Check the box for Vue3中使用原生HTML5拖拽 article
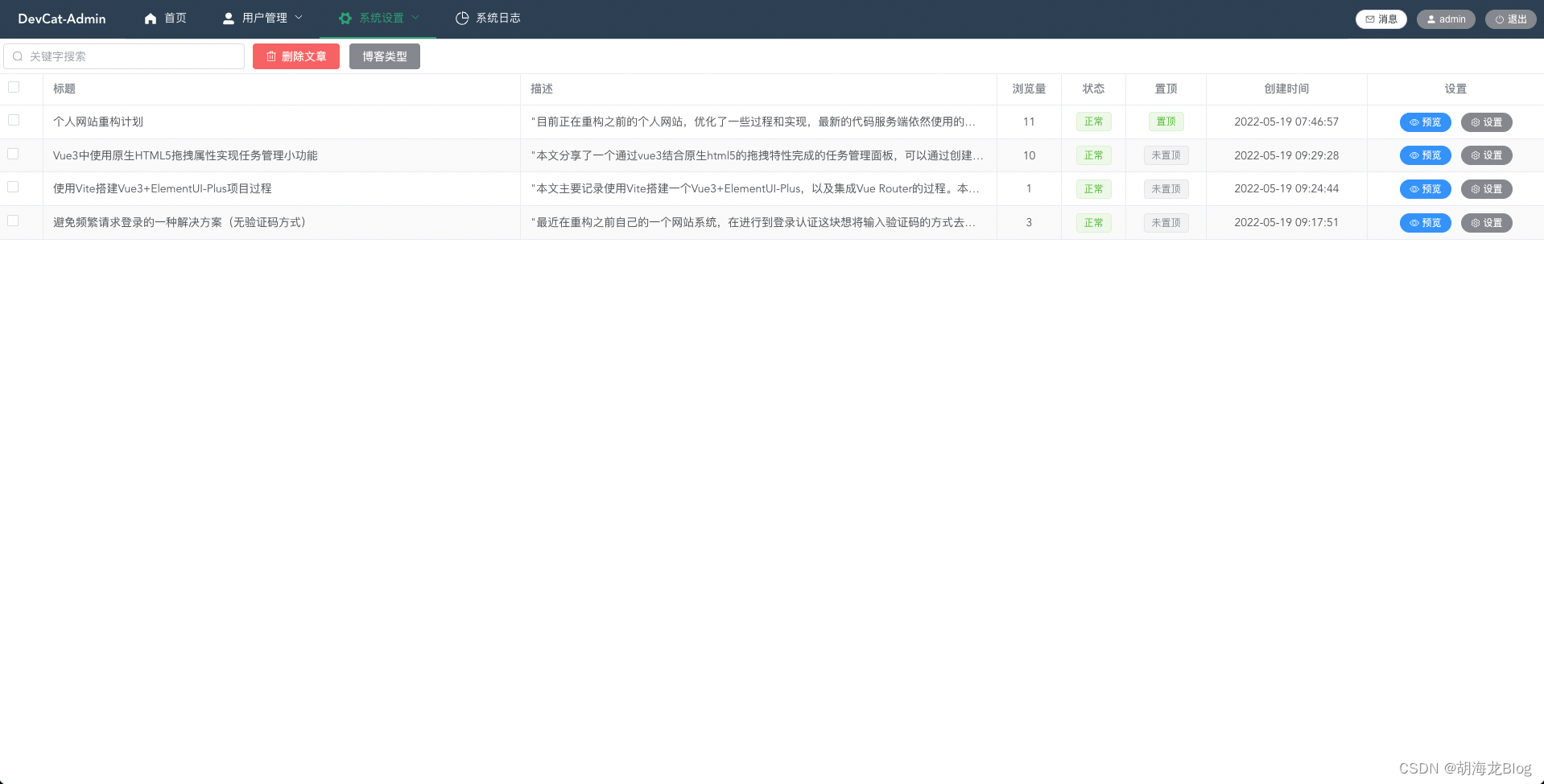 [14, 154]
